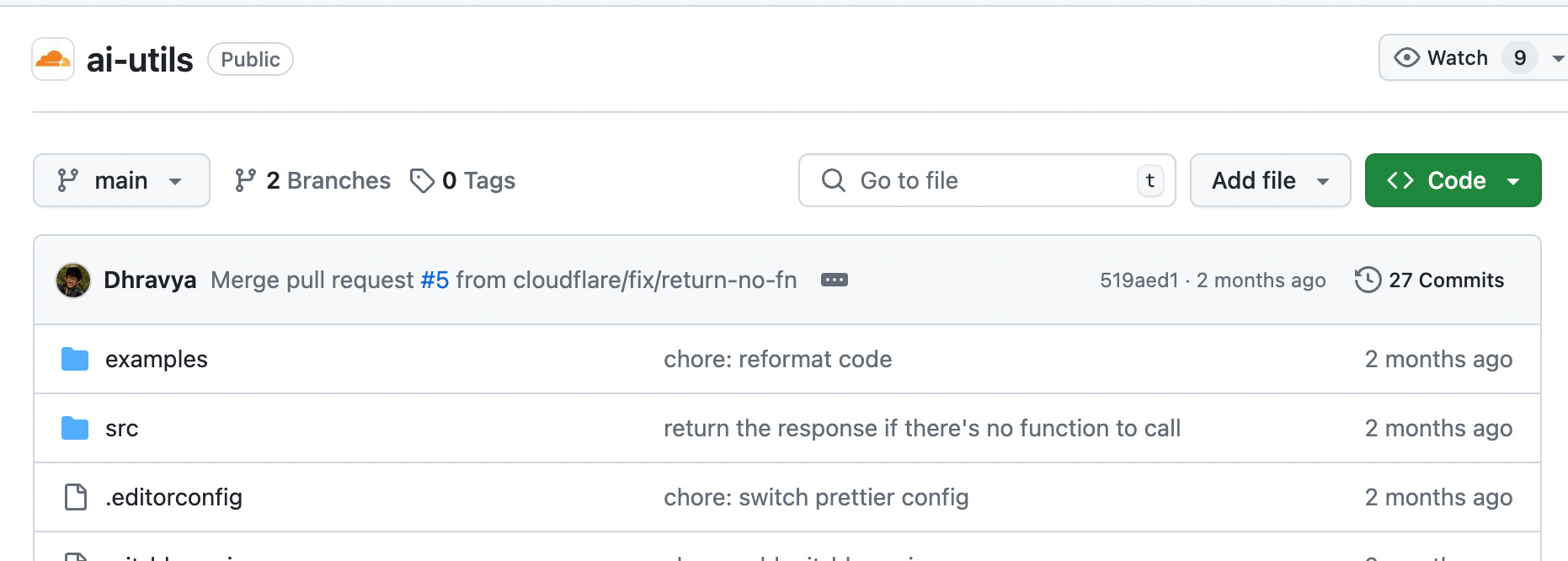
Task: Watch the ai-utils repository
Action: 1443,58
